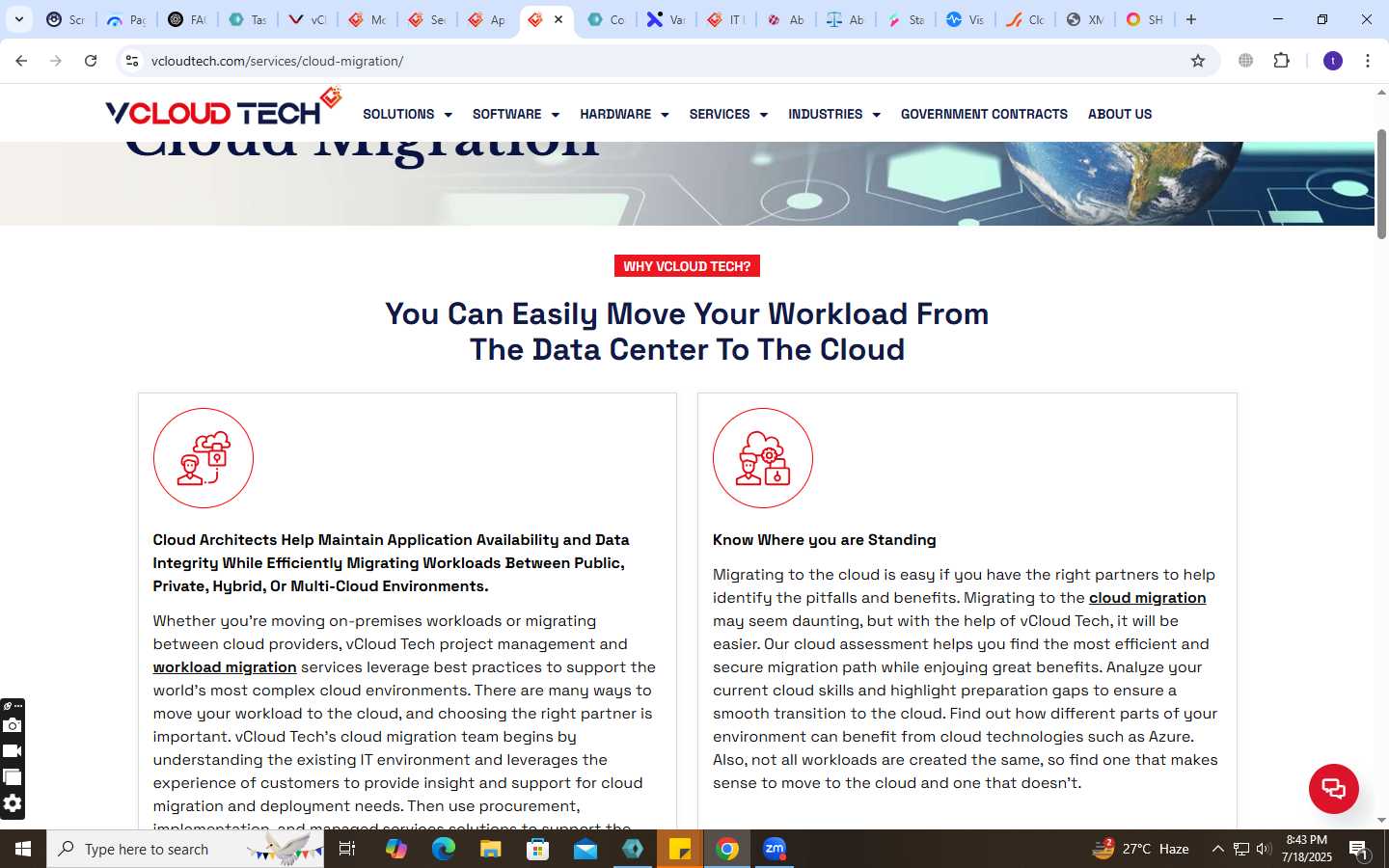This screenshot has height=868, width=1389.
Task: Open the Mail app from the taskbar
Action: coord(585,849)
